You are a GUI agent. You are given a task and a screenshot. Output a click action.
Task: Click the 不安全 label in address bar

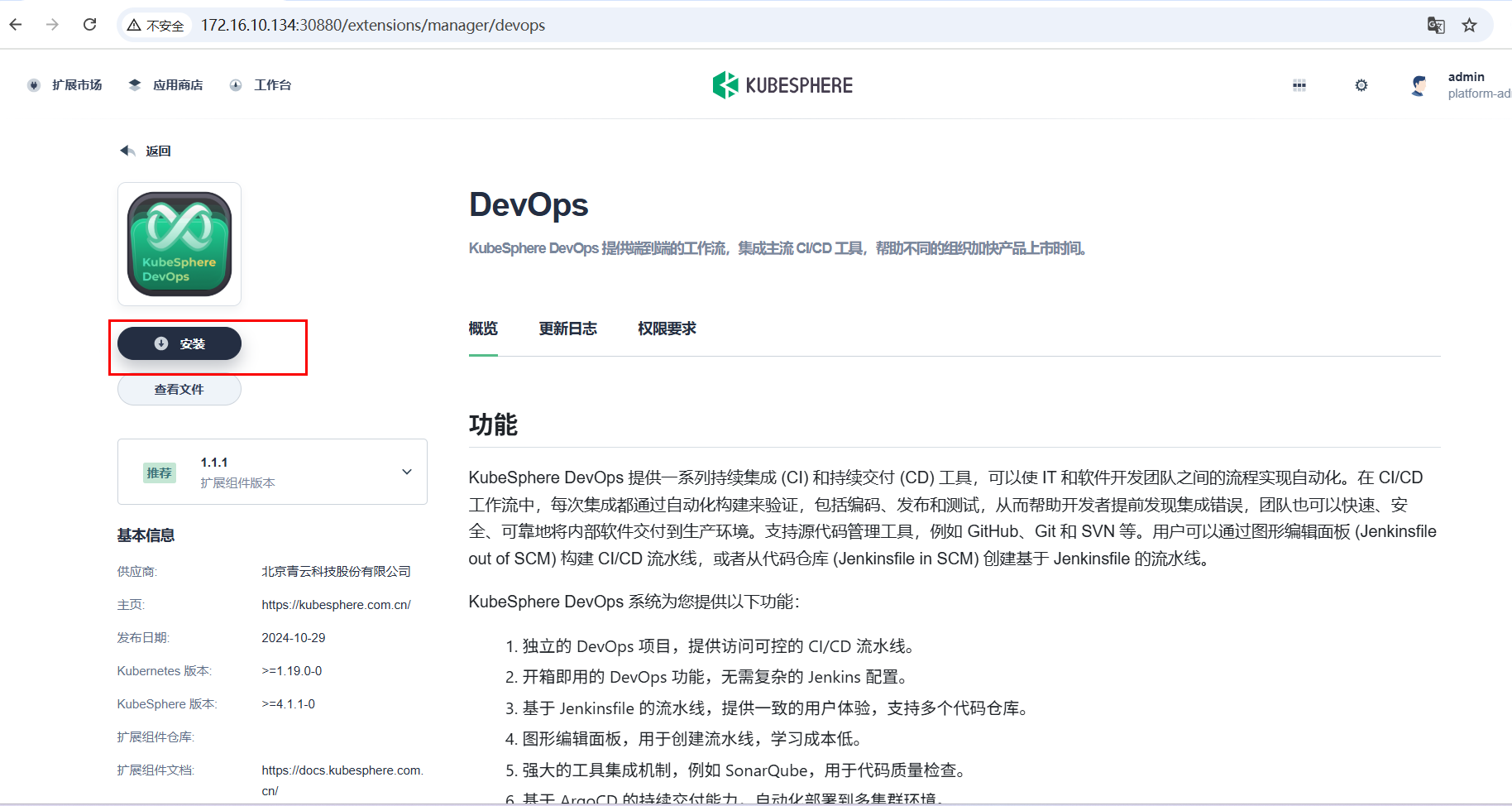pos(165,26)
